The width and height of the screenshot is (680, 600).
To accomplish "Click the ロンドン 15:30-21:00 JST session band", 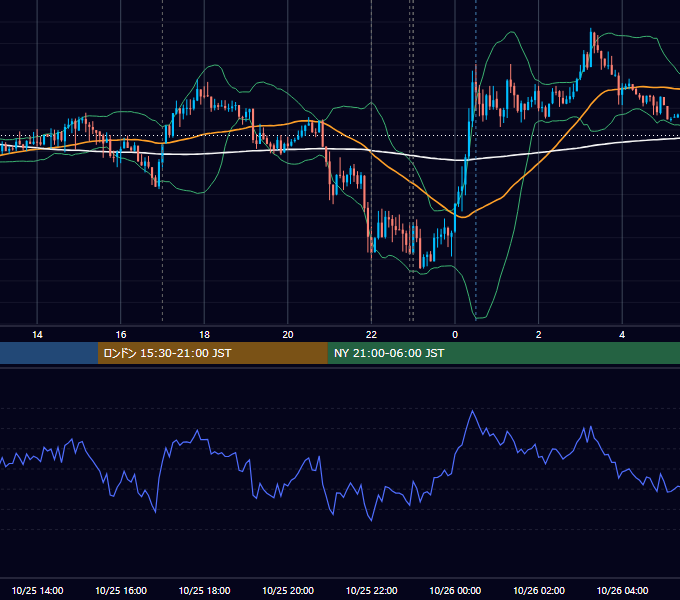I will (212, 353).
